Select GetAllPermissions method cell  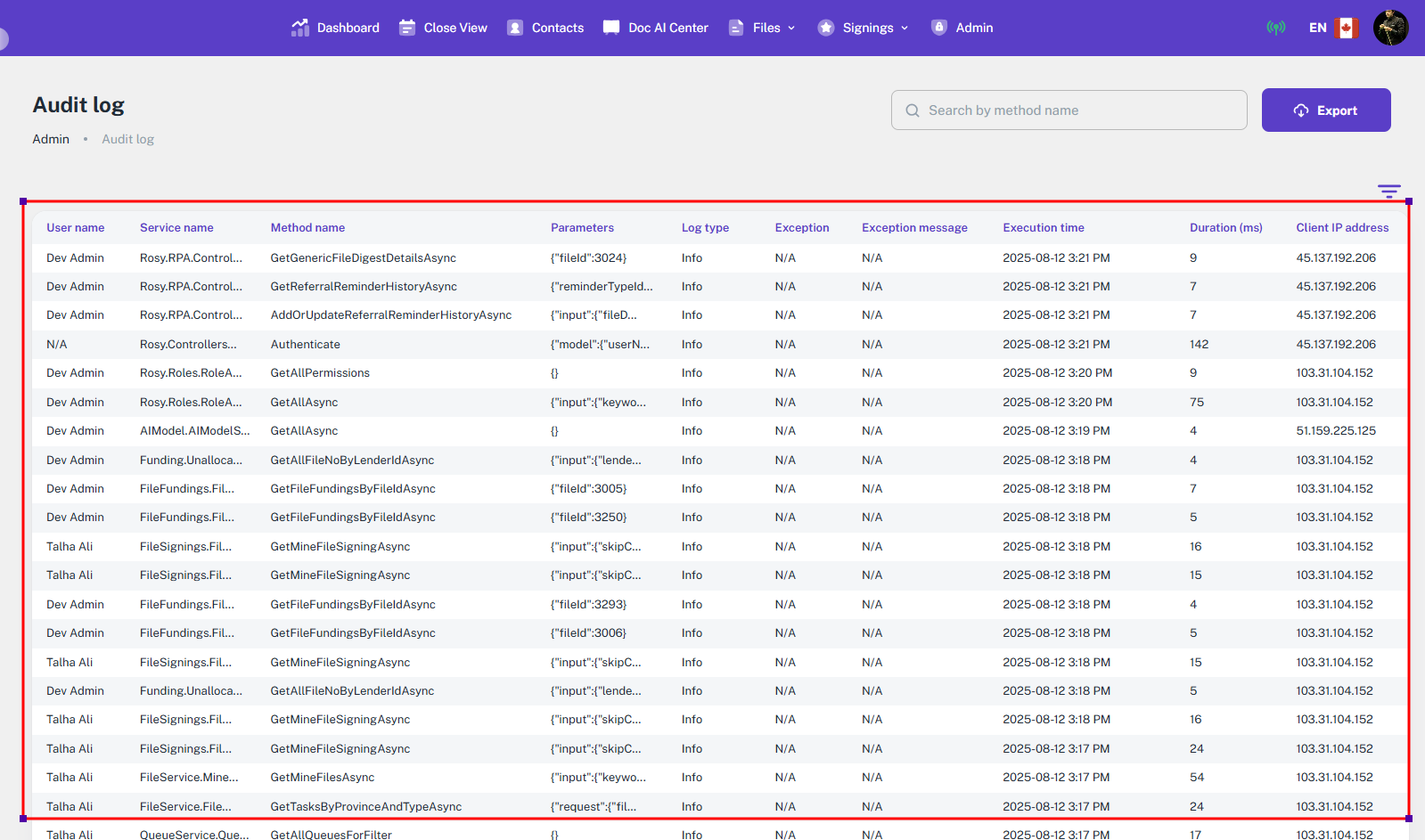coord(320,373)
